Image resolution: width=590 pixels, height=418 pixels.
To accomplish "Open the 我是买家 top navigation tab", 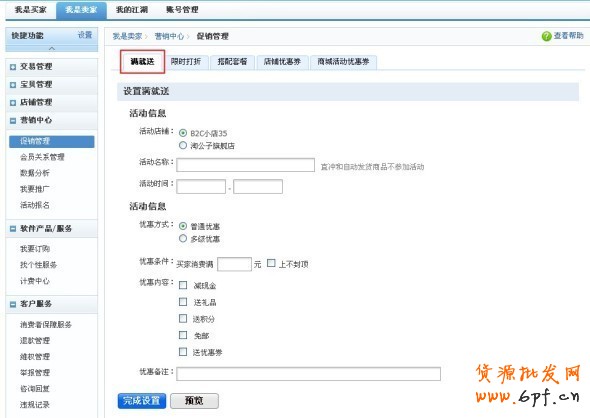I will pos(30,10).
